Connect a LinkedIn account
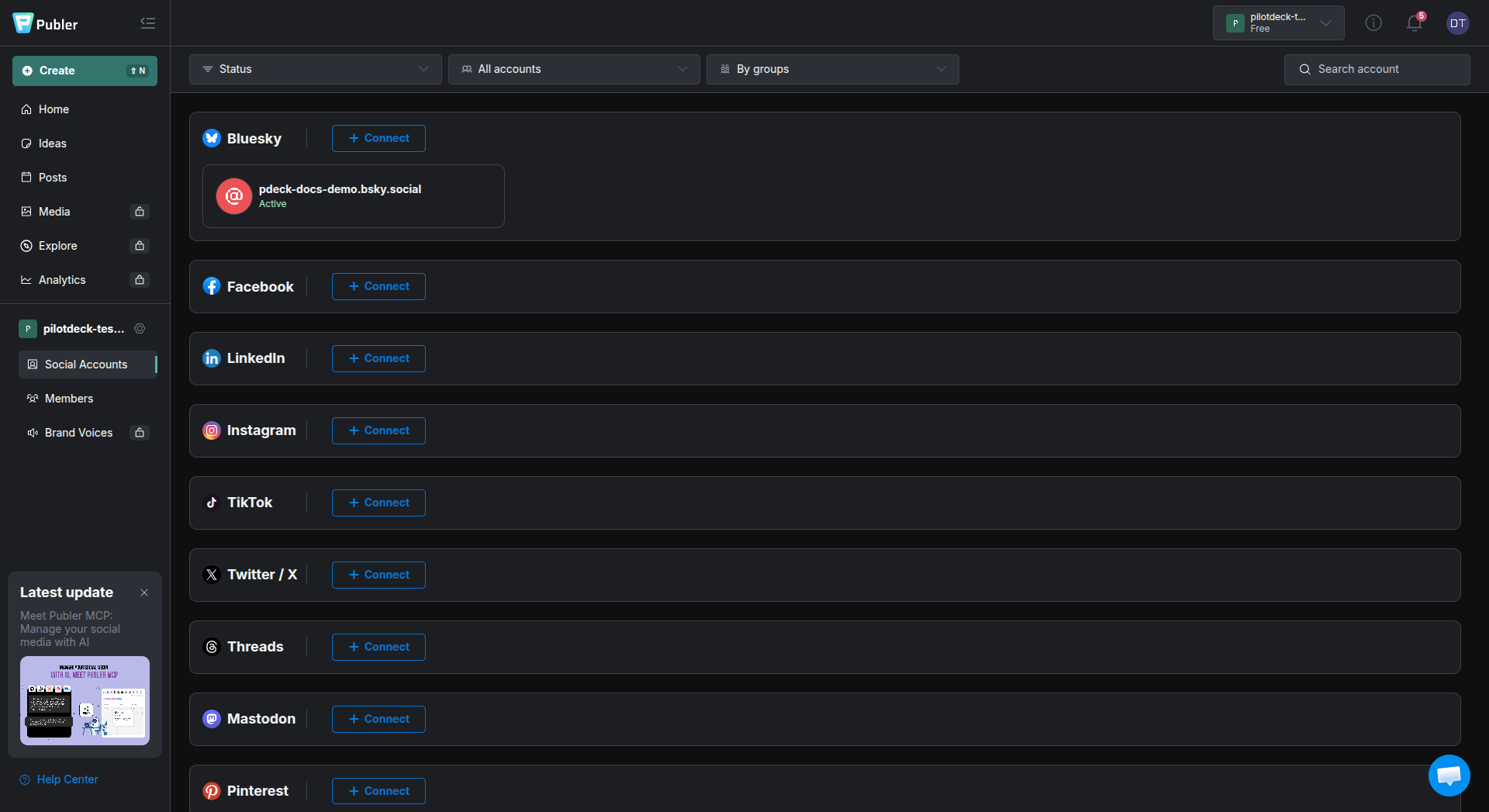 [378, 358]
